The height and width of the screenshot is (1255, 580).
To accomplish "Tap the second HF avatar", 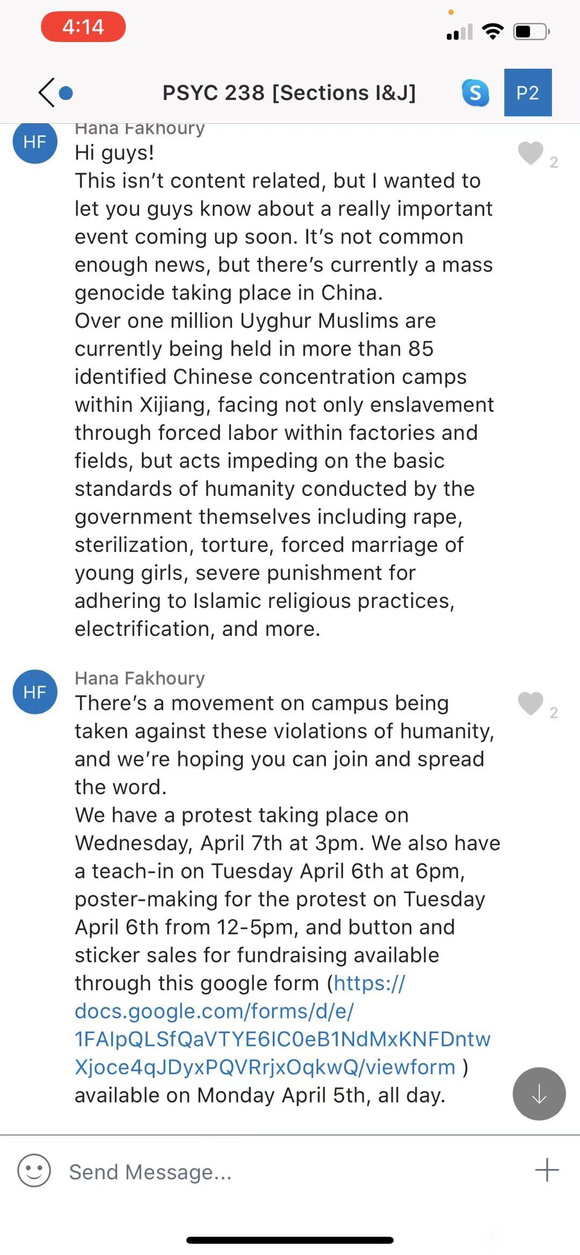I will click(x=35, y=692).
